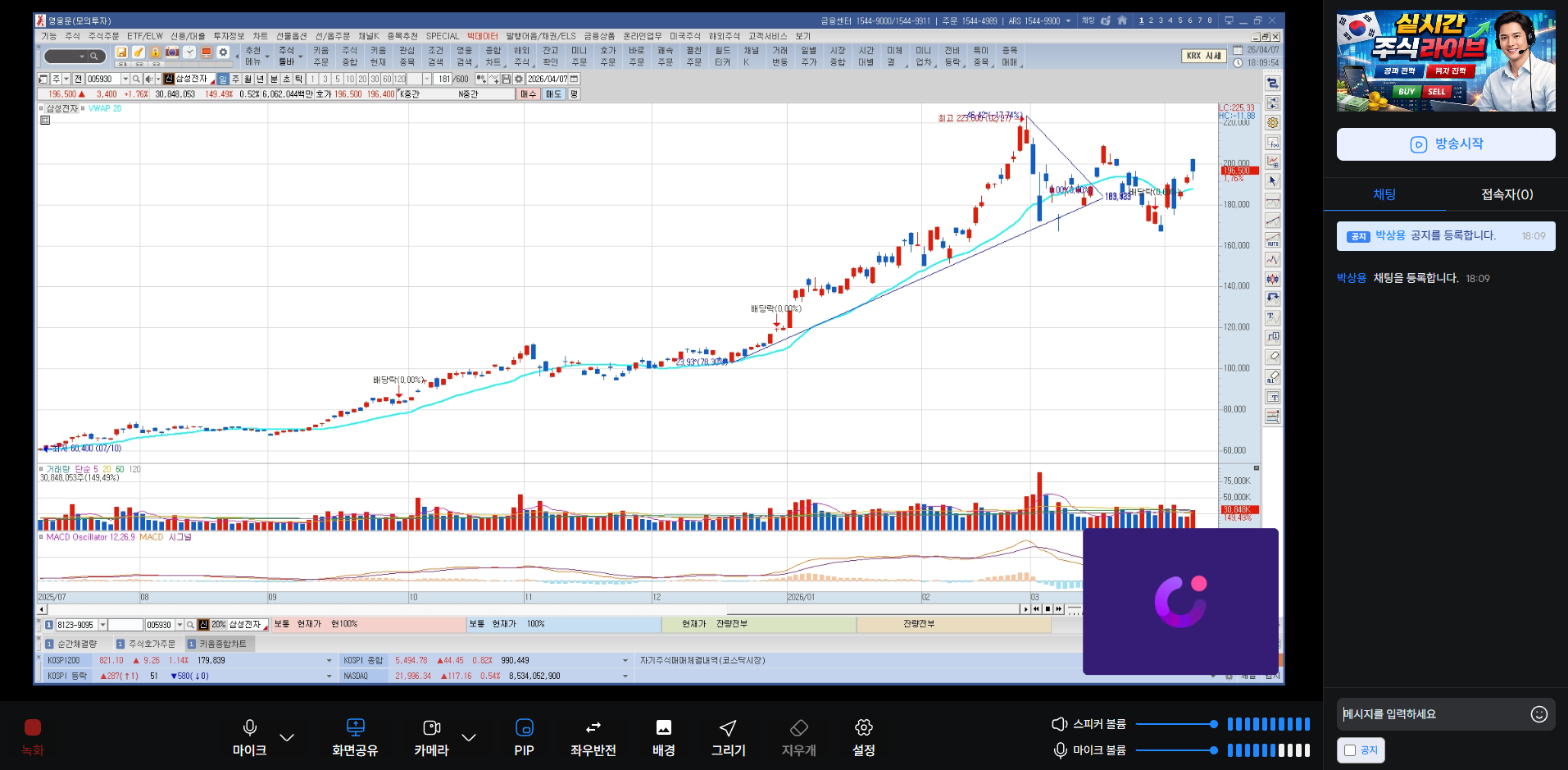Toggle the 주 weekly period button
Screen dimensions: 1568x770
[235, 79]
